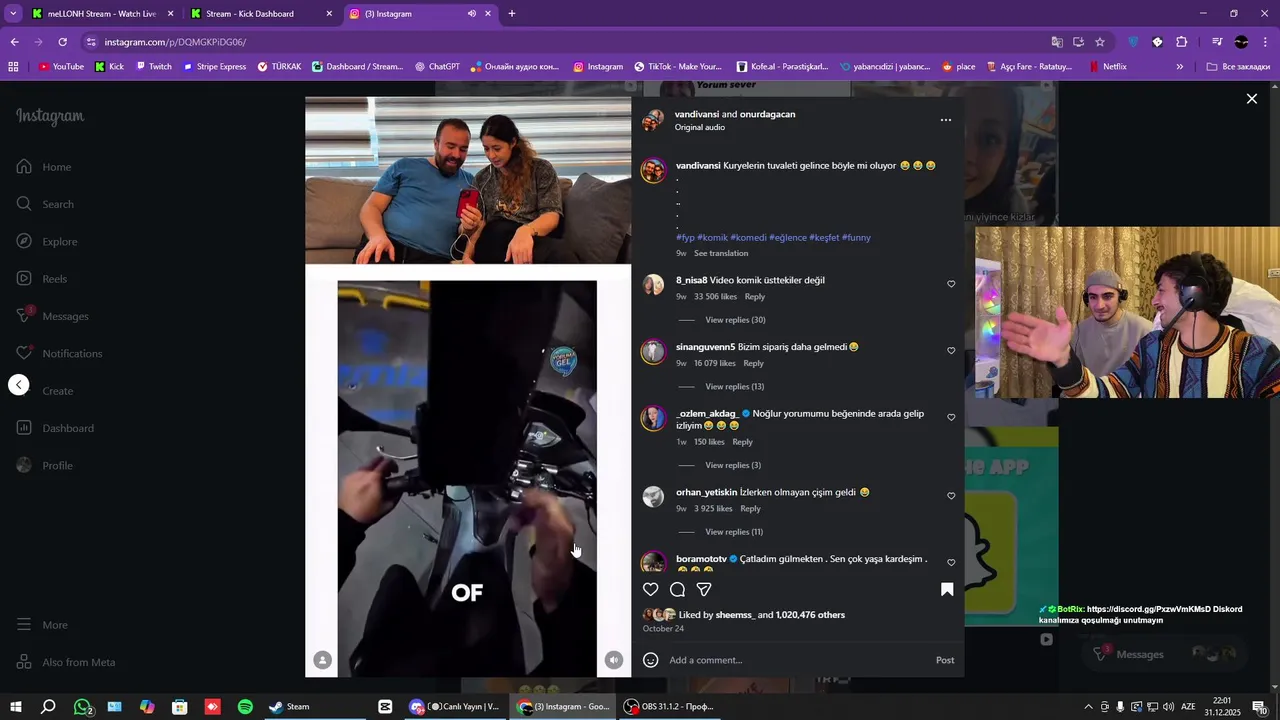Open the More menu in sidebar
This screenshot has width=1280, height=720.
coord(42,625)
